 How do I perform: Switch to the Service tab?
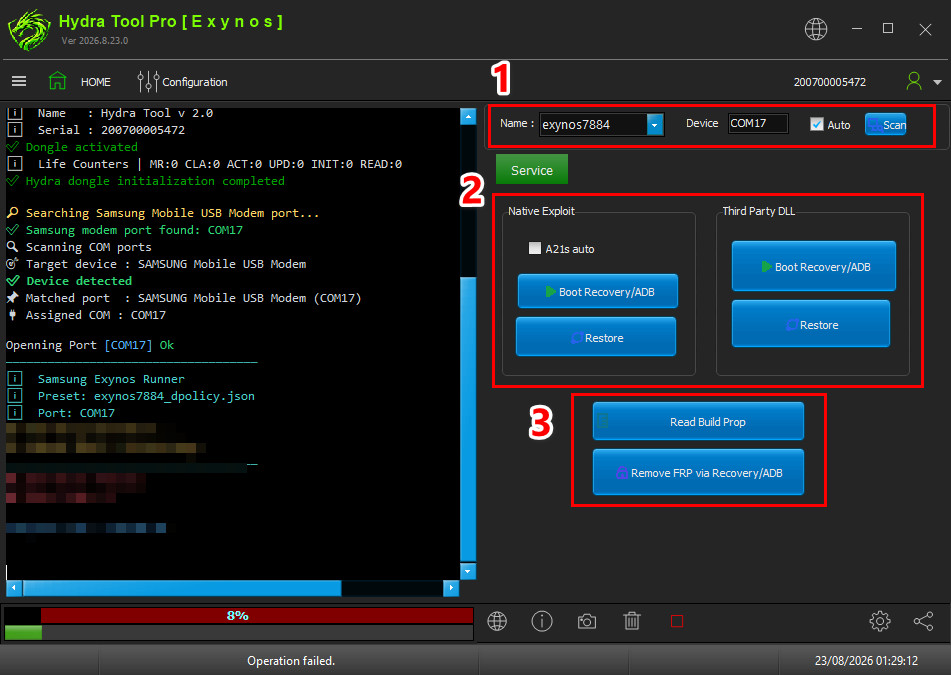531,170
